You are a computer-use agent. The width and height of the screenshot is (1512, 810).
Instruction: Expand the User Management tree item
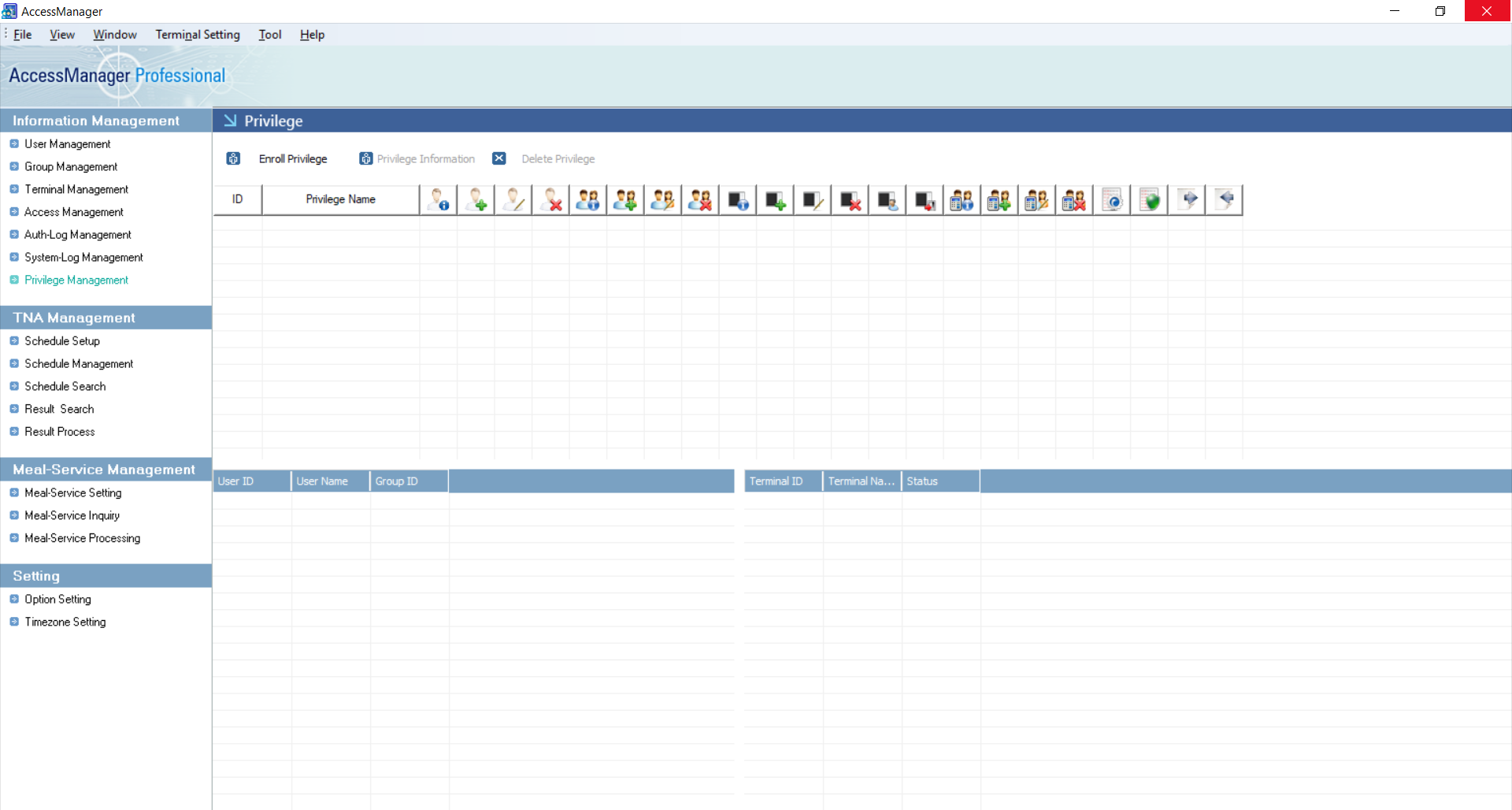click(x=67, y=143)
